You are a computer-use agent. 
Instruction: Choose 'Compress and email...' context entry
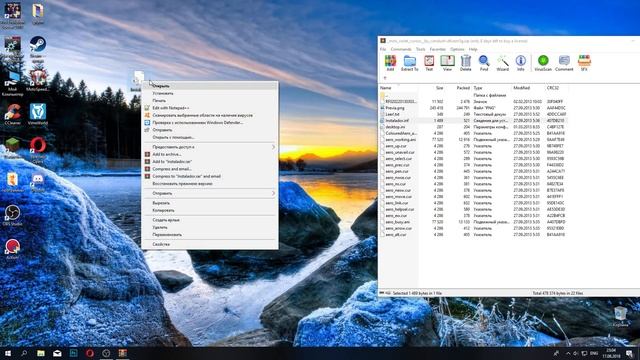click(210, 169)
